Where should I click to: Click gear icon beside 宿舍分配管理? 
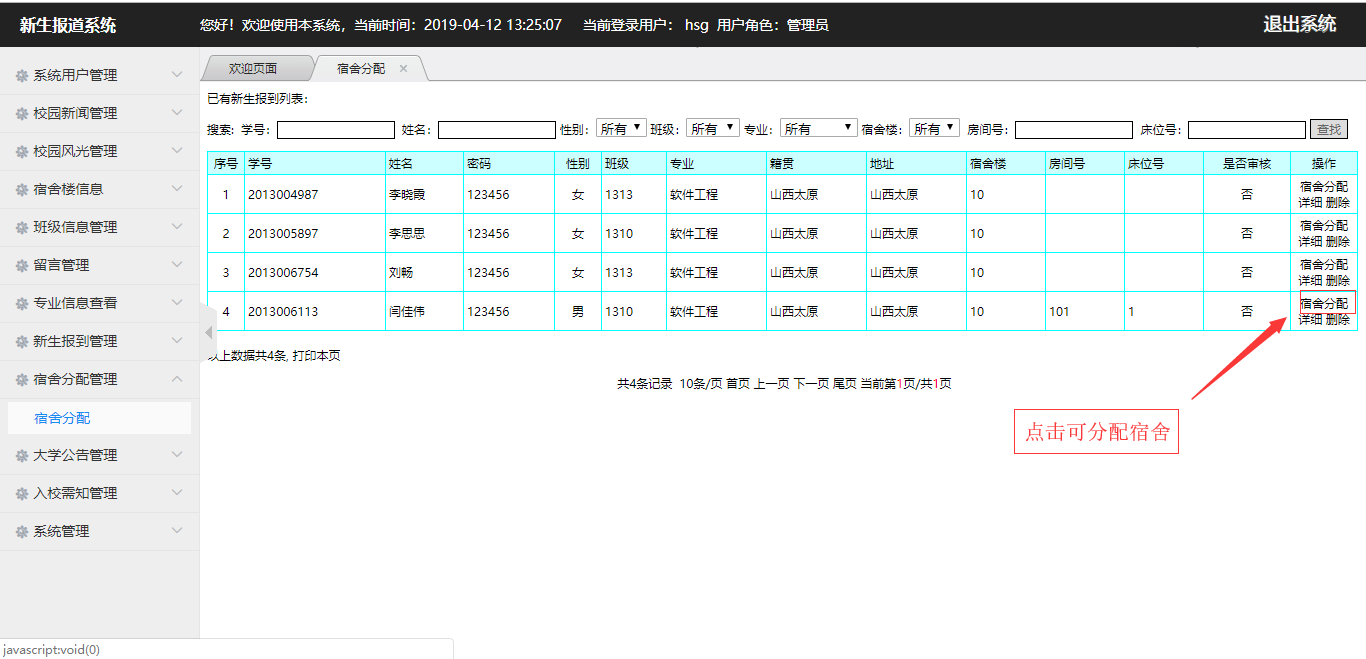pos(22,380)
